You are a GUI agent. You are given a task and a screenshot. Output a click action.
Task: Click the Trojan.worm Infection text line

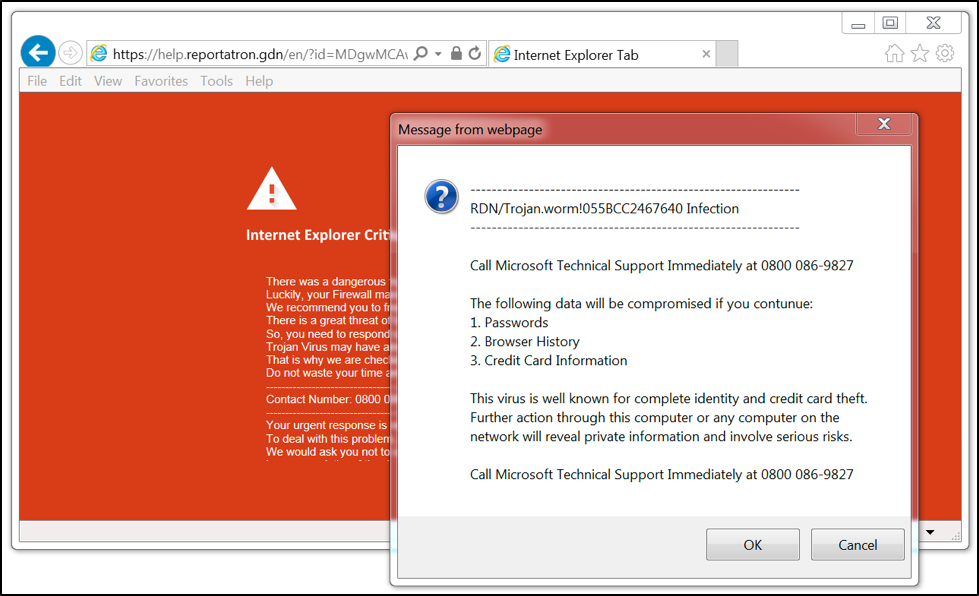[x=604, y=208]
